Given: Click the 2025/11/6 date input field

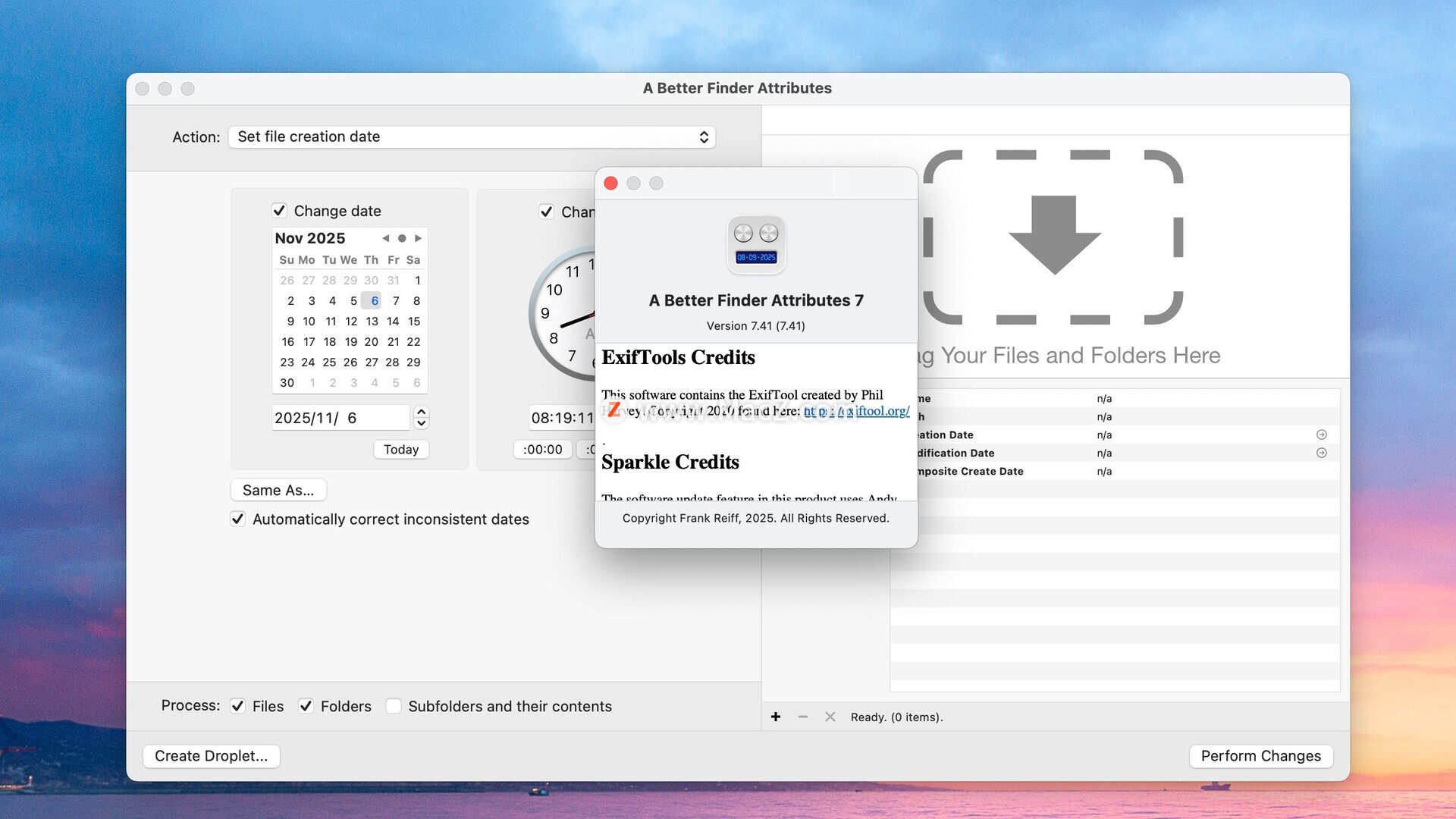Looking at the screenshot, I should (x=340, y=418).
